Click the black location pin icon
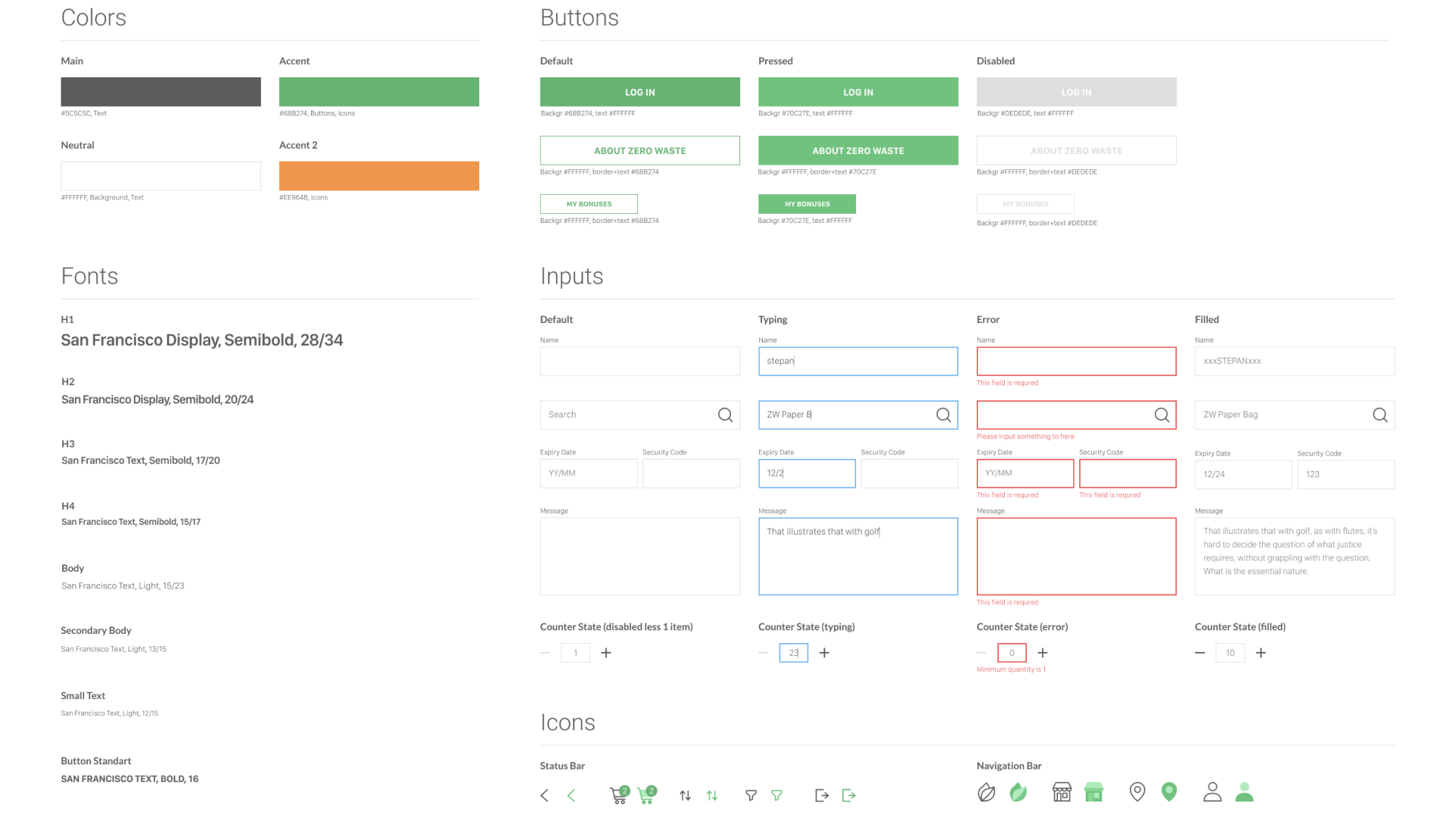Viewport: 1456px width, 819px height. [x=1137, y=792]
